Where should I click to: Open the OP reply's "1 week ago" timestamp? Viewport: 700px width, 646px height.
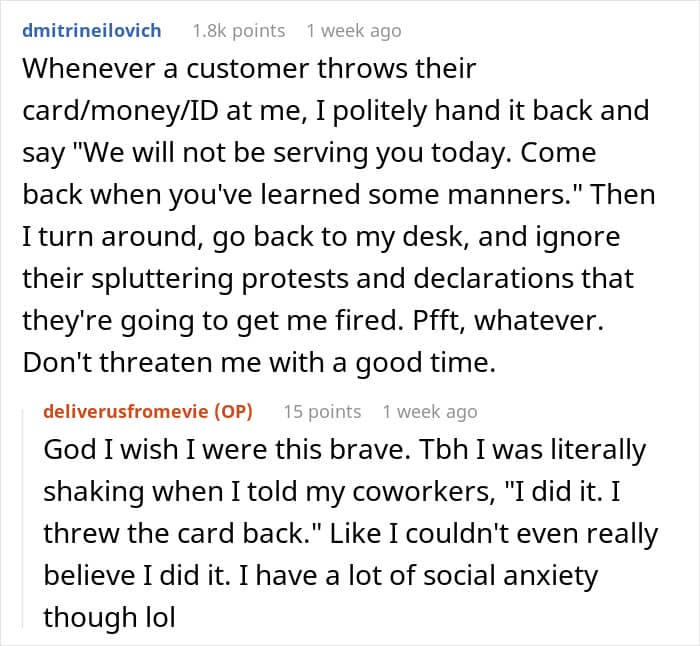point(430,411)
